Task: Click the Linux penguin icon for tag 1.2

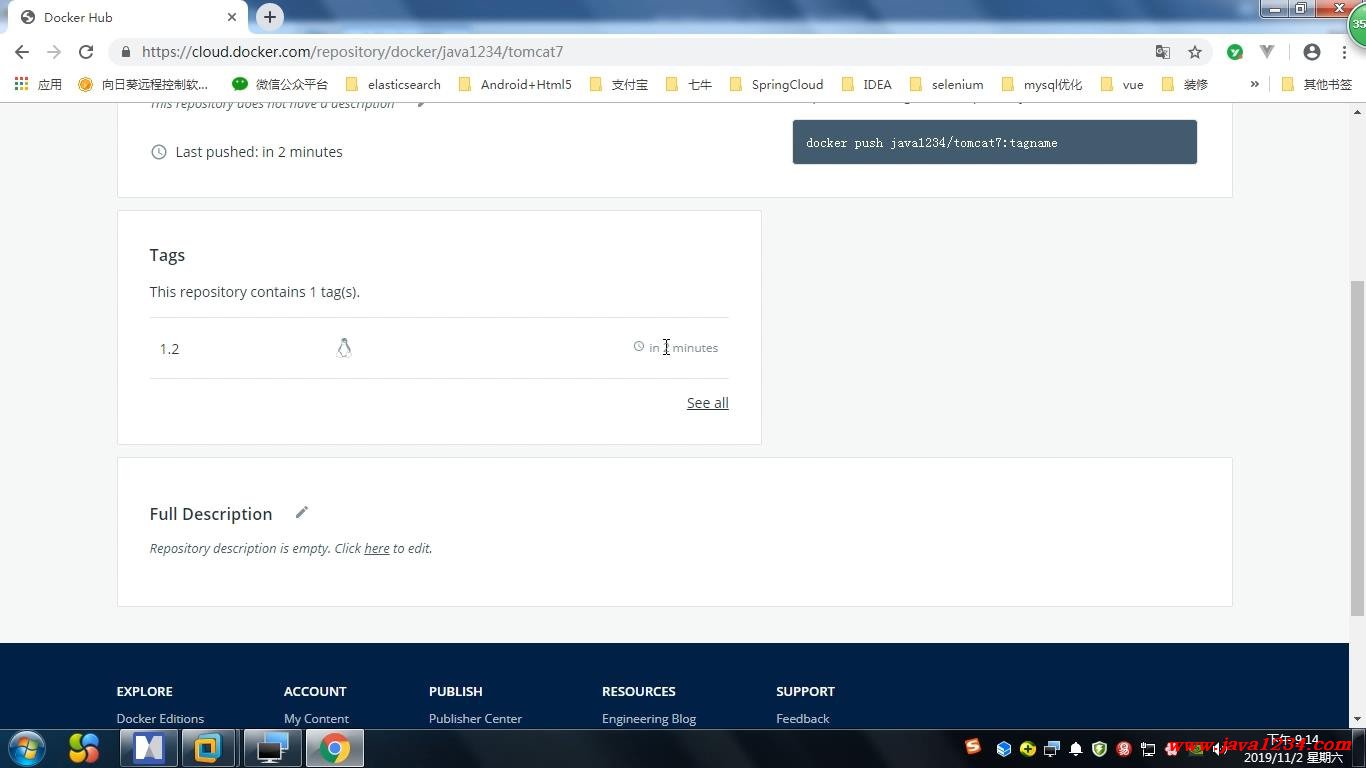Action: 344,348
